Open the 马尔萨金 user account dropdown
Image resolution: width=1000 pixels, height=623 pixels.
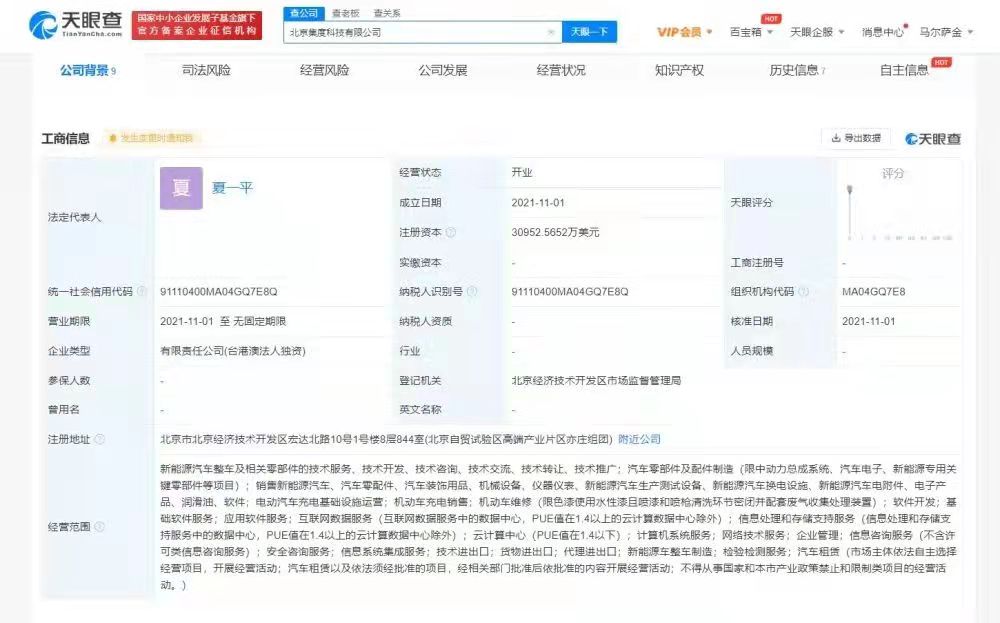(946, 32)
